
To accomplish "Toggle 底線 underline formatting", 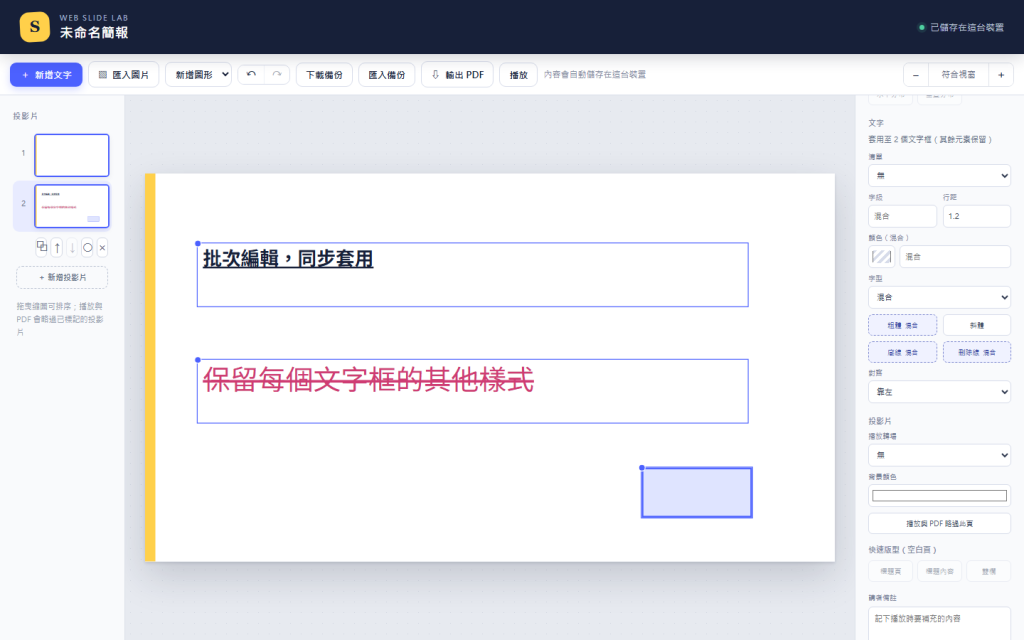I will click(x=902, y=352).
